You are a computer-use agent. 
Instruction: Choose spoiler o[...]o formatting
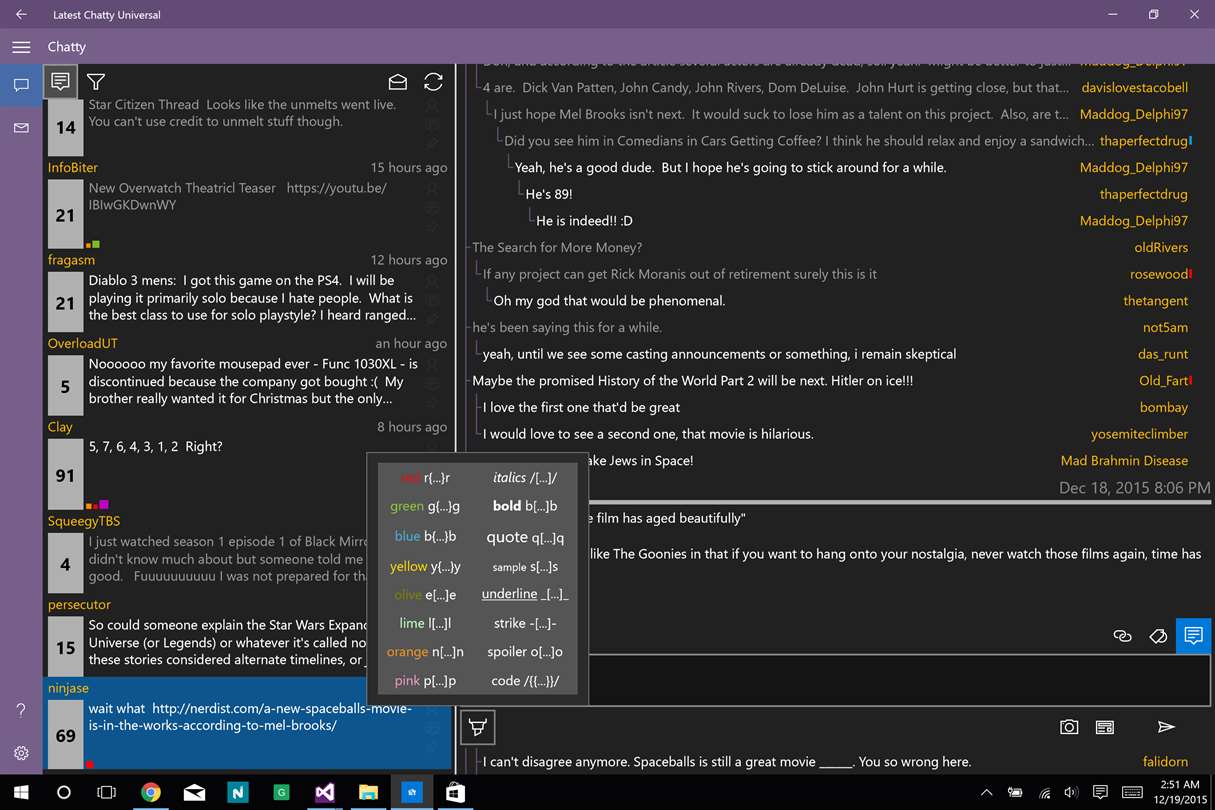(x=525, y=652)
